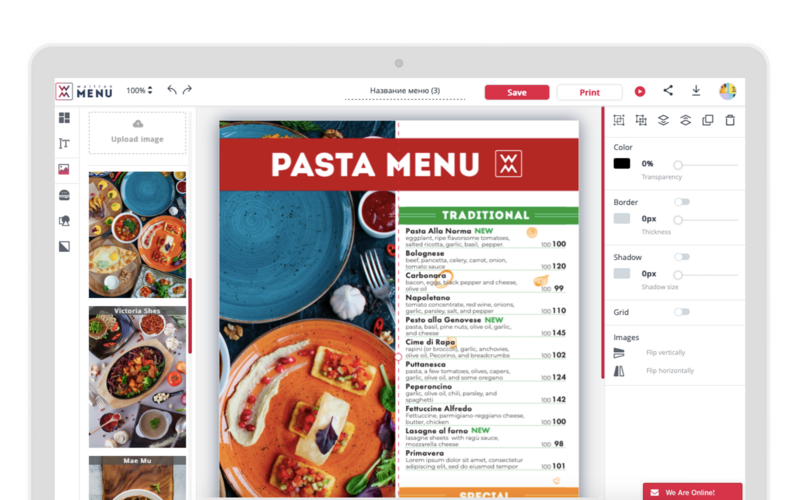Open the food items burger icon panel

(64, 195)
